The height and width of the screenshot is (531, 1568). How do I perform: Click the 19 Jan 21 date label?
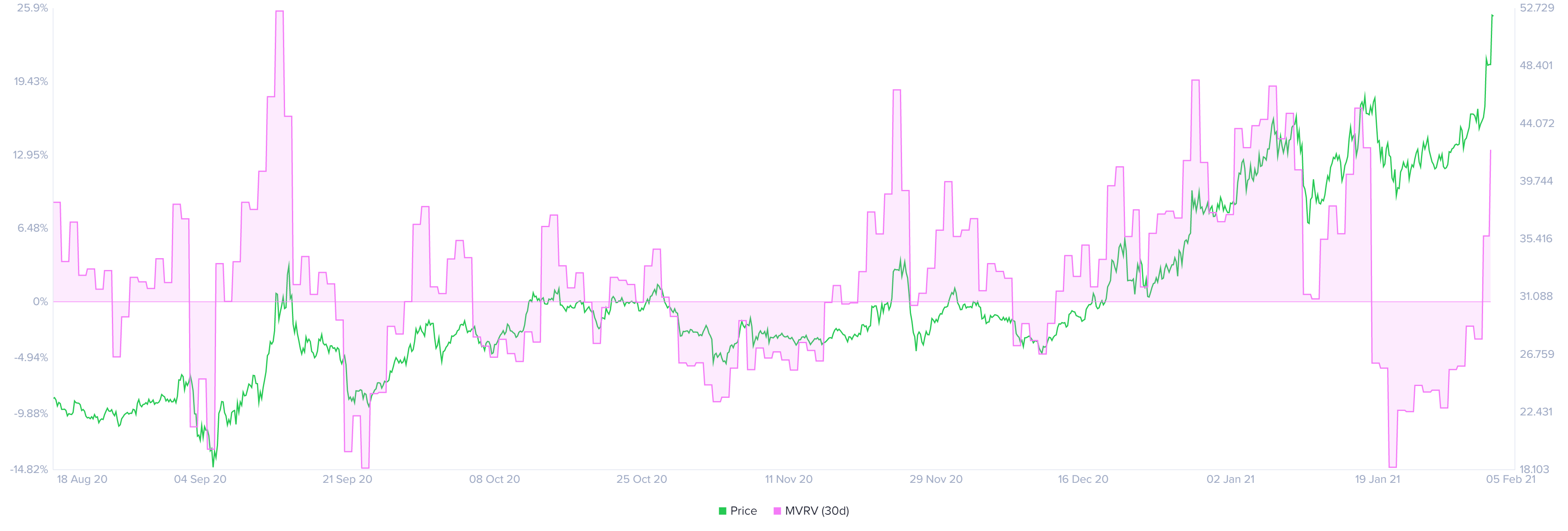click(1377, 479)
